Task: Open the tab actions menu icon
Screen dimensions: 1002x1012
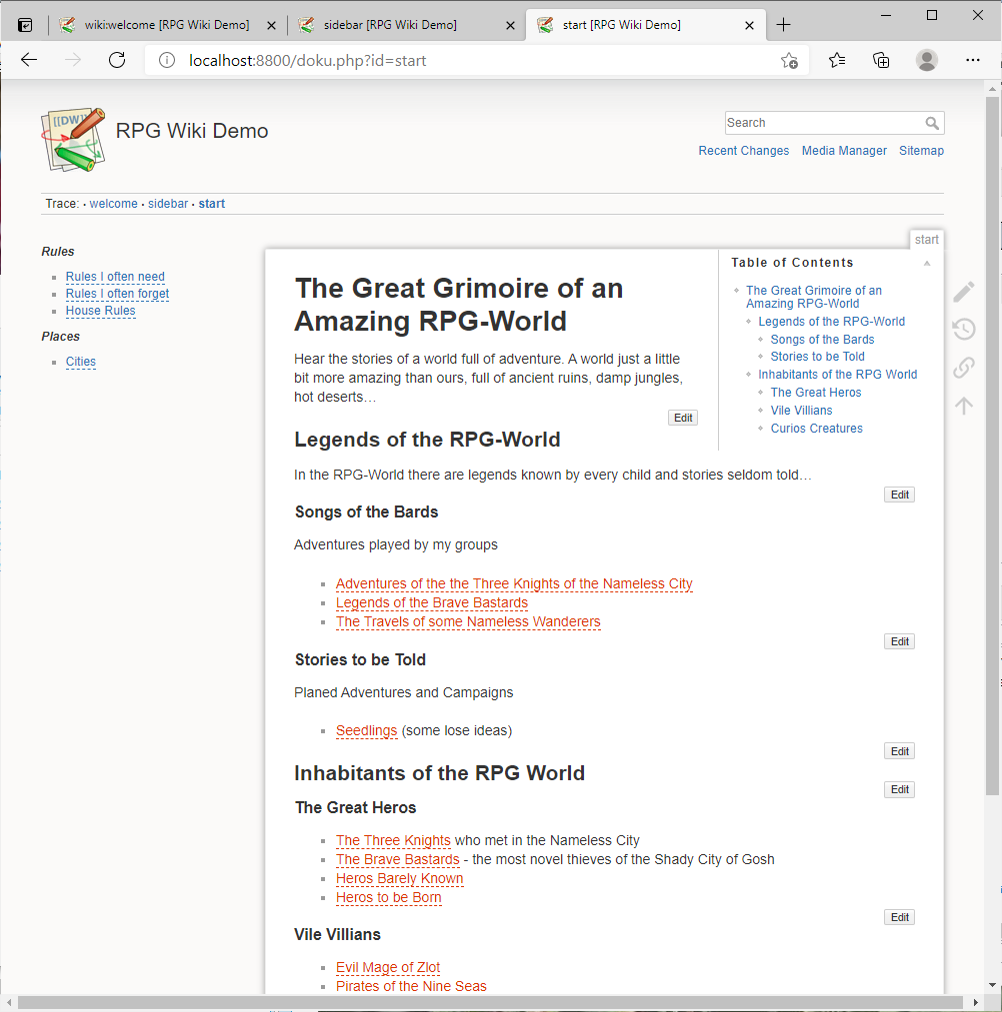Action: click(x=25, y=25)
